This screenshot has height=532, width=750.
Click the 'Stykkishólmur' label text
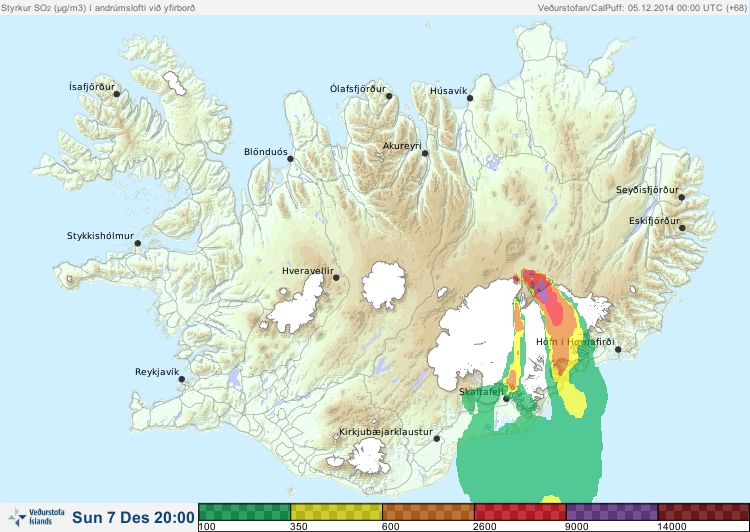tap(100, 236)
